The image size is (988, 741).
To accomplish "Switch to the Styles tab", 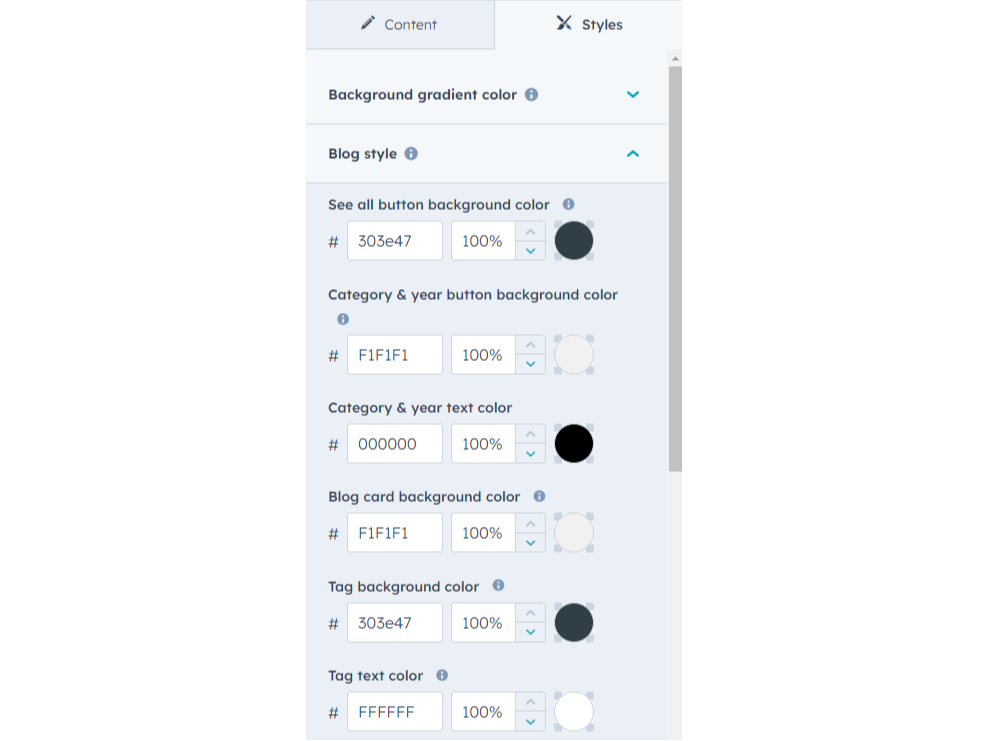I will click(x=588, y=24).
